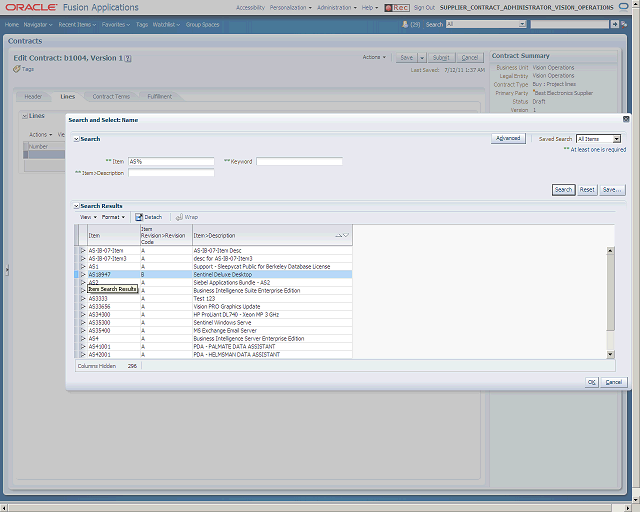Open the Save button dropdown arrow
The image size is (640, 512).
click(422, 58)
